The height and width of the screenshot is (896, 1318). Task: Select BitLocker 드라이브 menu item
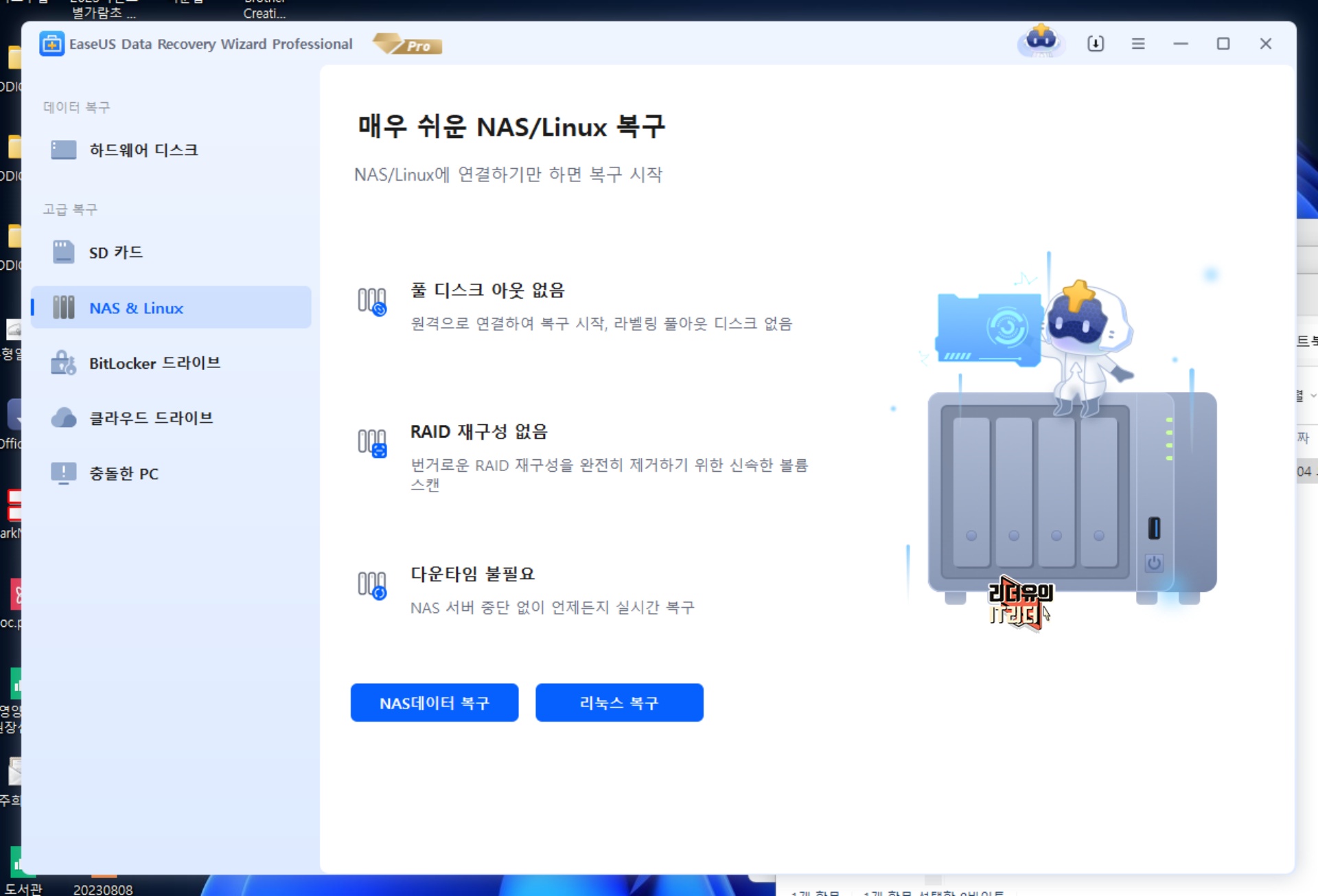pos(154,363)
